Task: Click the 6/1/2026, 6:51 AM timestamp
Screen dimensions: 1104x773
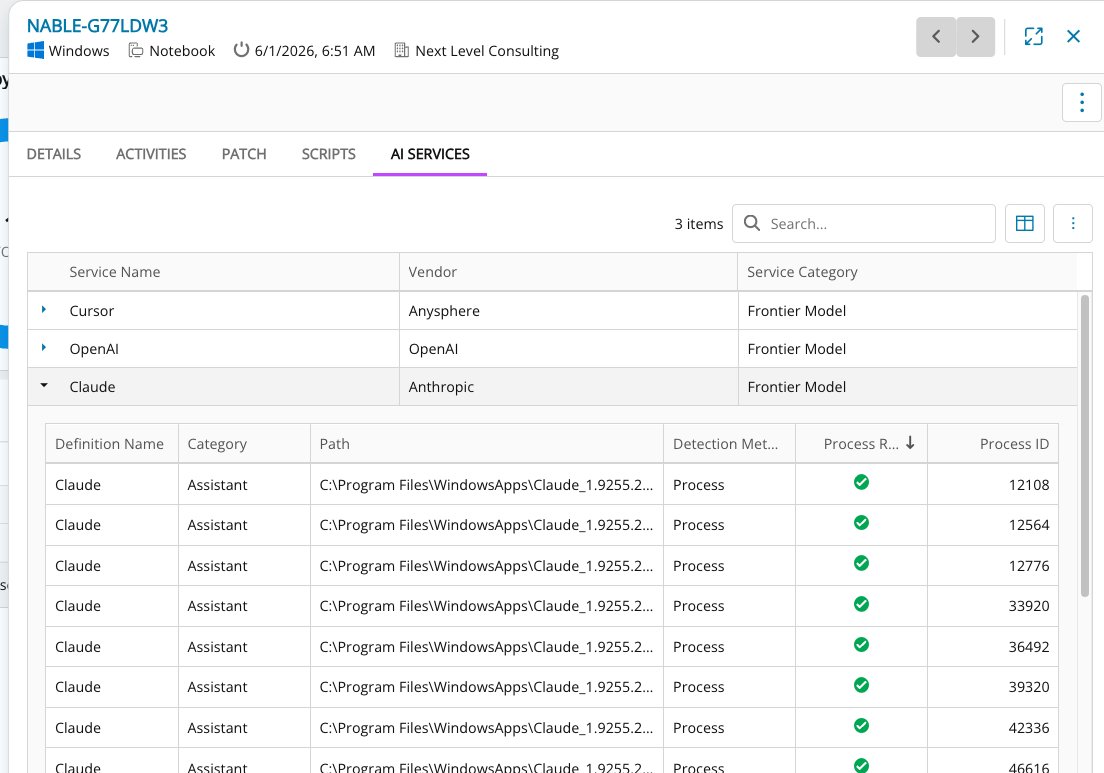Action: pos(315,51)
